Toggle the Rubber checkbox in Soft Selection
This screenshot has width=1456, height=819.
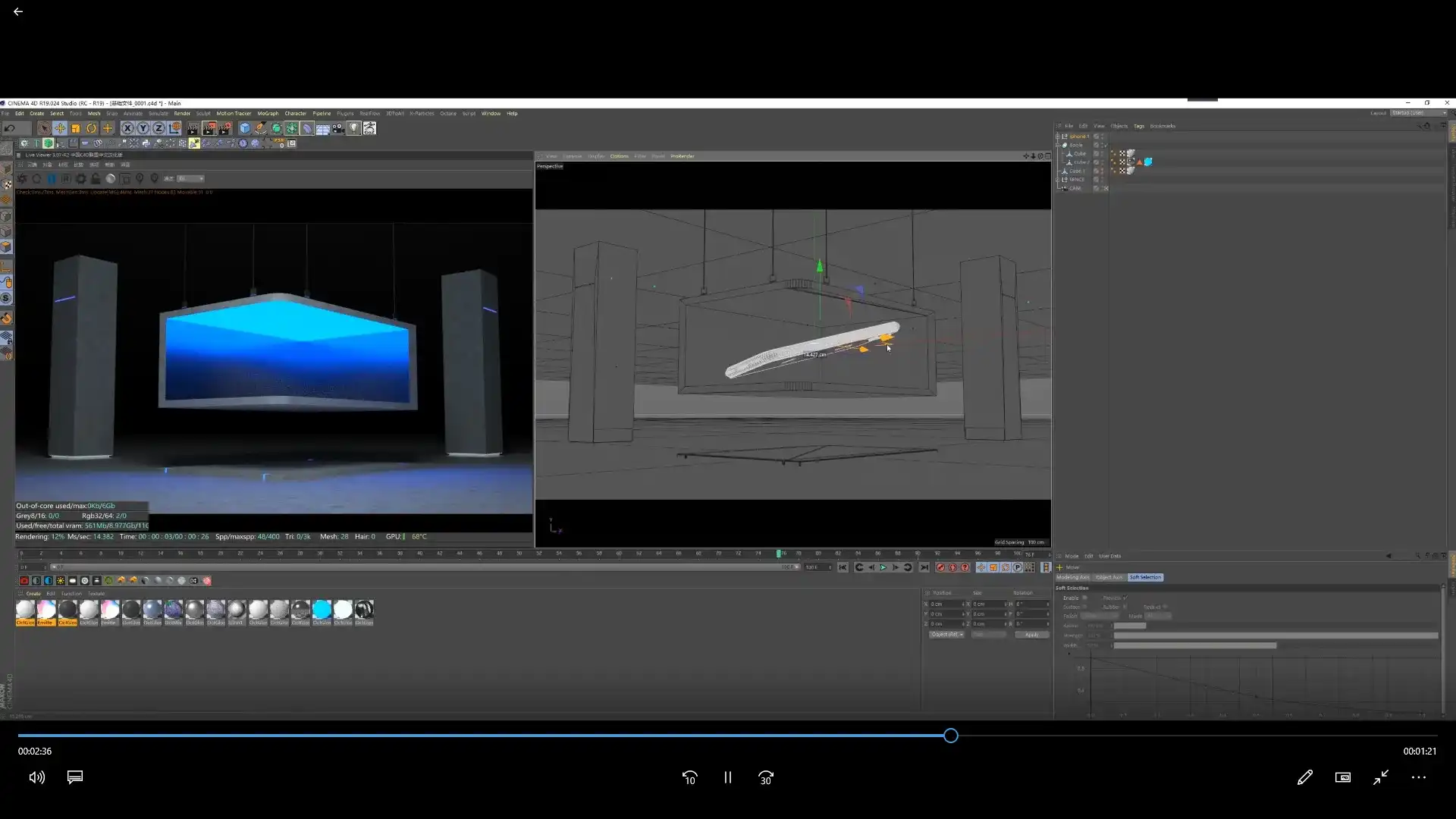tap(1125, 607)
